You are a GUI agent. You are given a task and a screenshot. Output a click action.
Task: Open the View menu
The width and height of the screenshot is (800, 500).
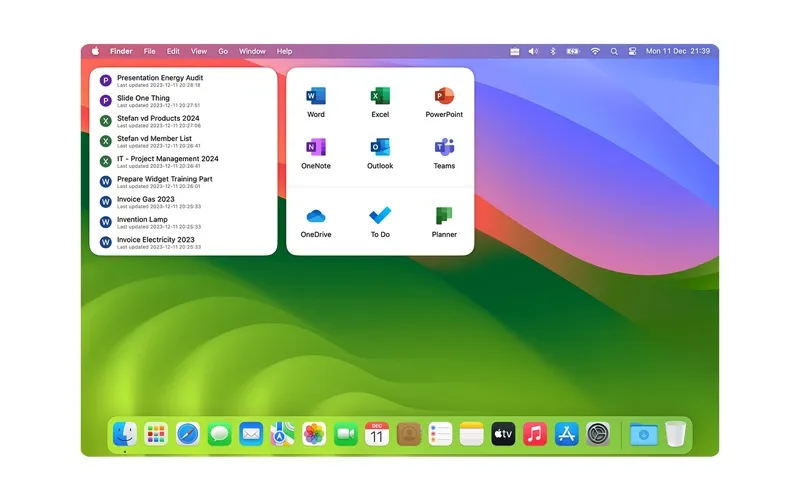pos(199,51)
